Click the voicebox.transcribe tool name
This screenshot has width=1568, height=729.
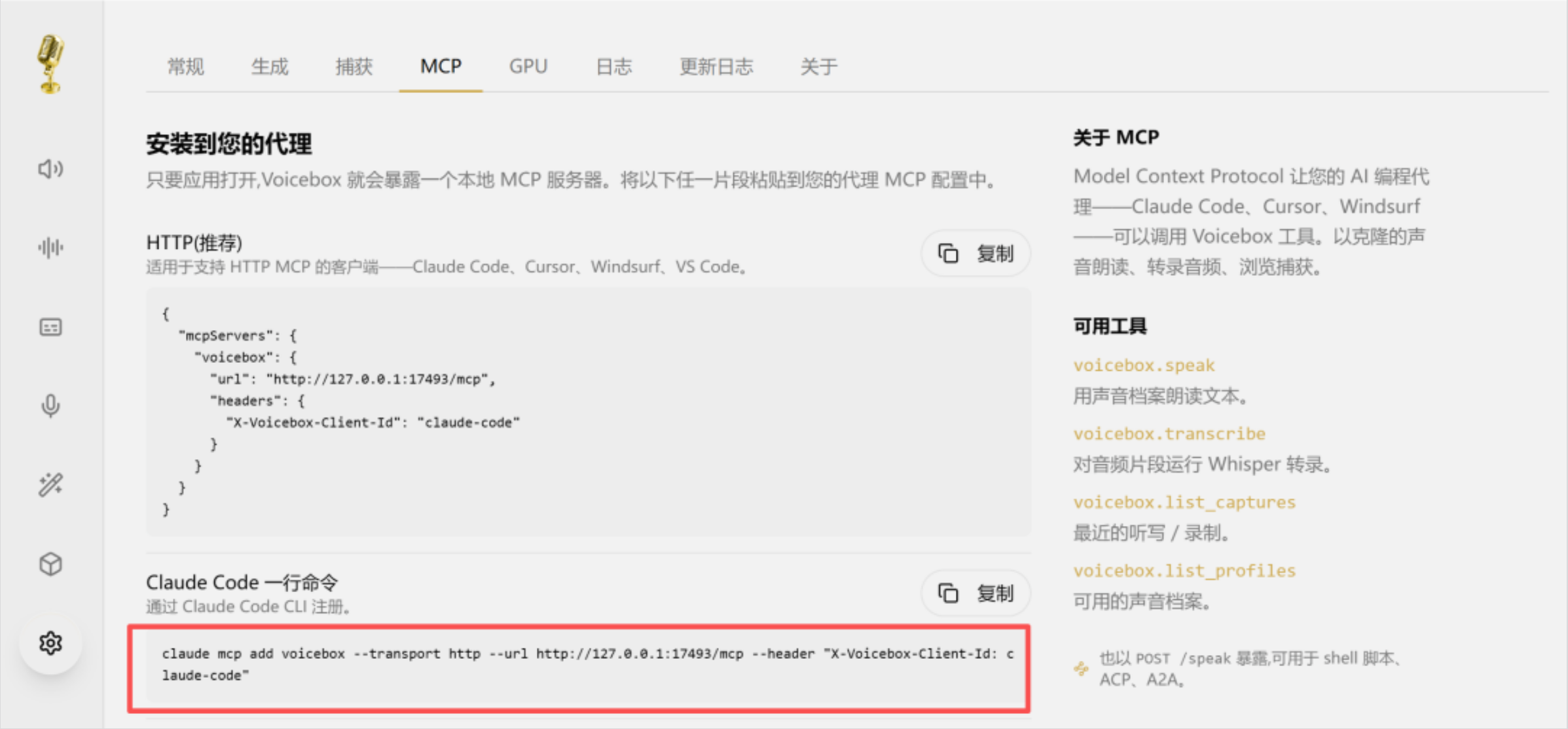click(1169, 434)
